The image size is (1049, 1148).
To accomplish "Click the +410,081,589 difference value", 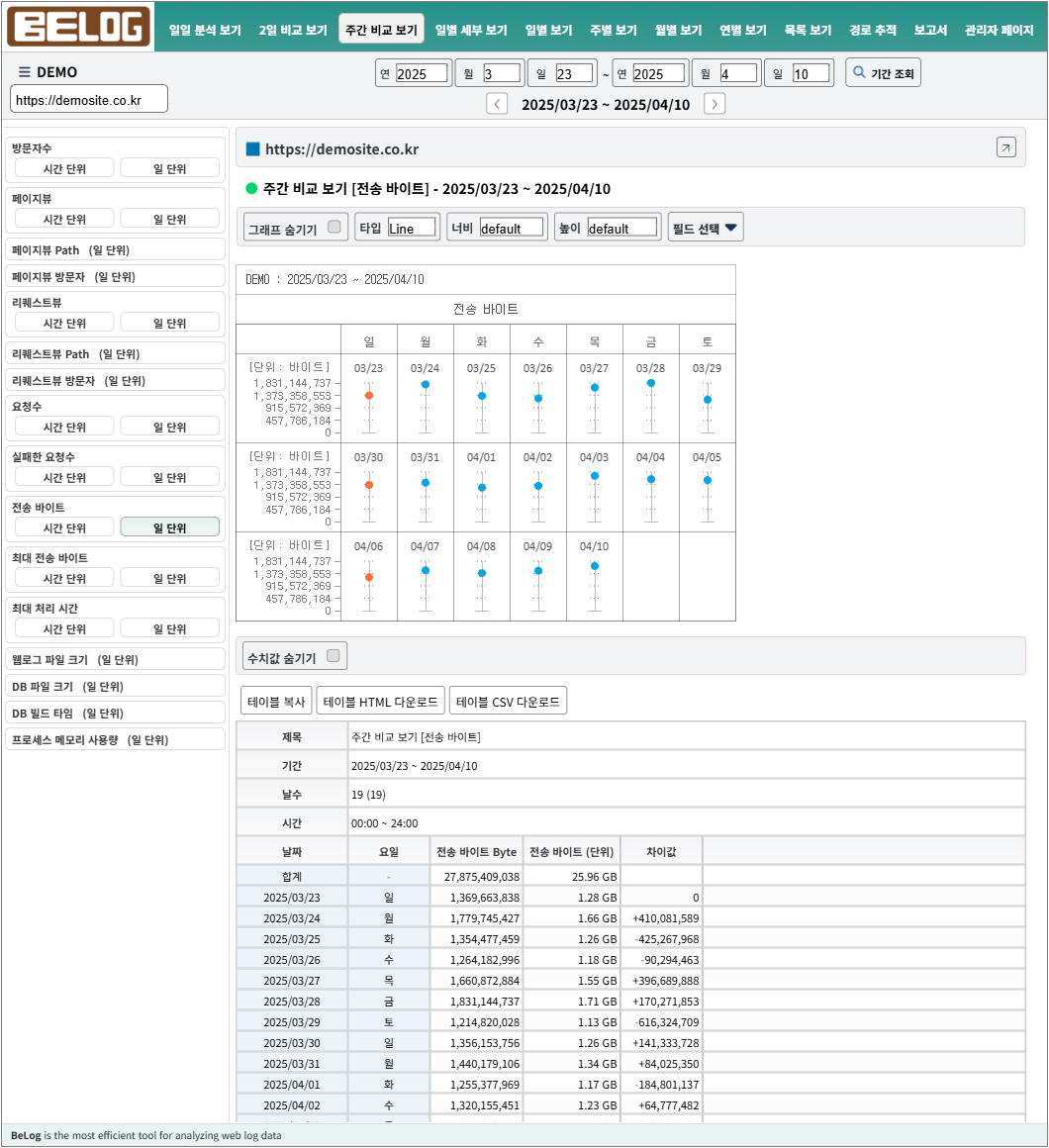I will [x=662, y=917].
